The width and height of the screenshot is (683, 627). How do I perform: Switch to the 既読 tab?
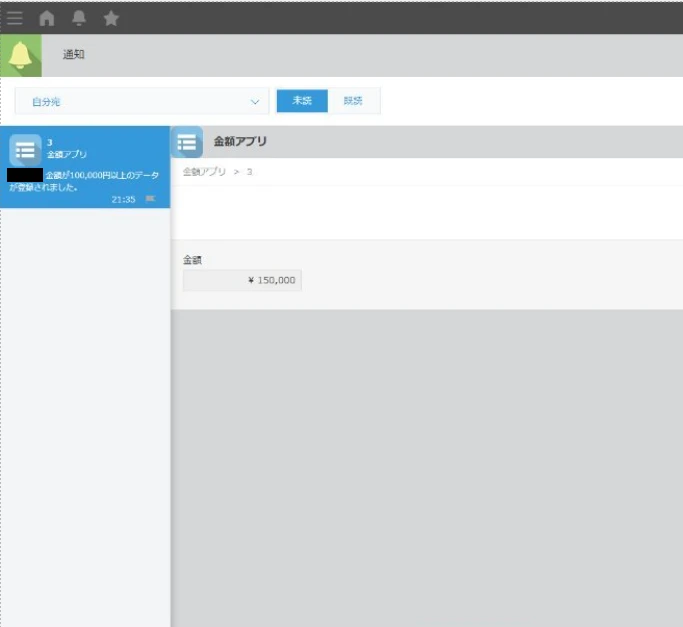(x=353, y=101)
